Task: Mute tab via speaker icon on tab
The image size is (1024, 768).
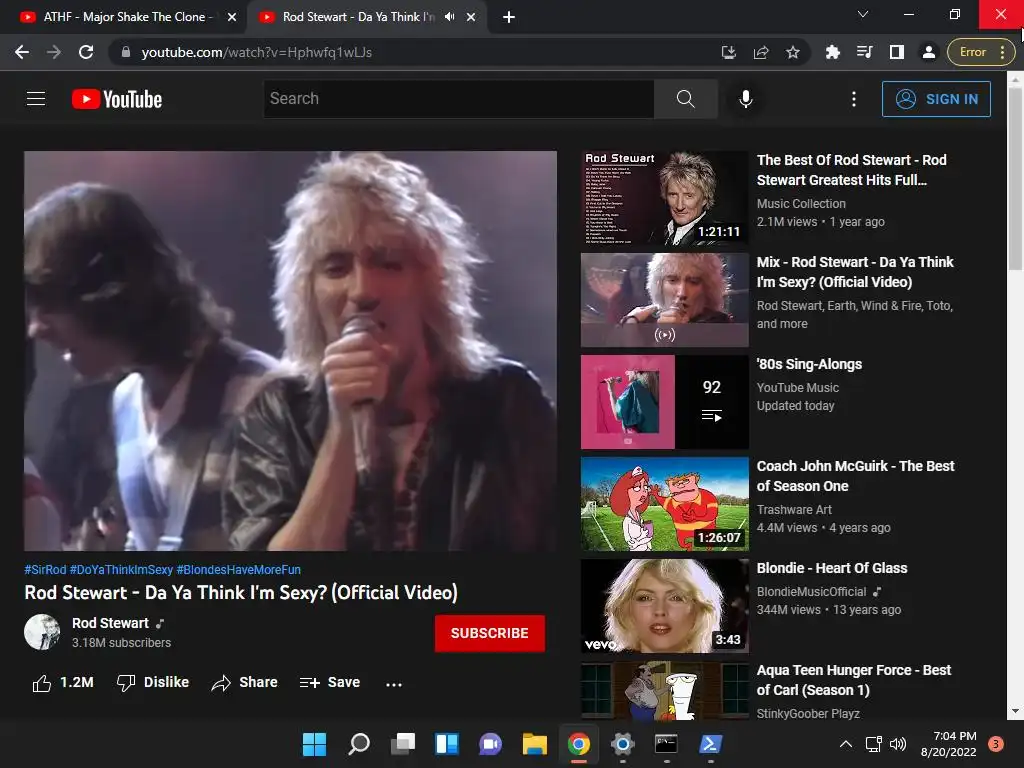Action: [x=449, y=17]
